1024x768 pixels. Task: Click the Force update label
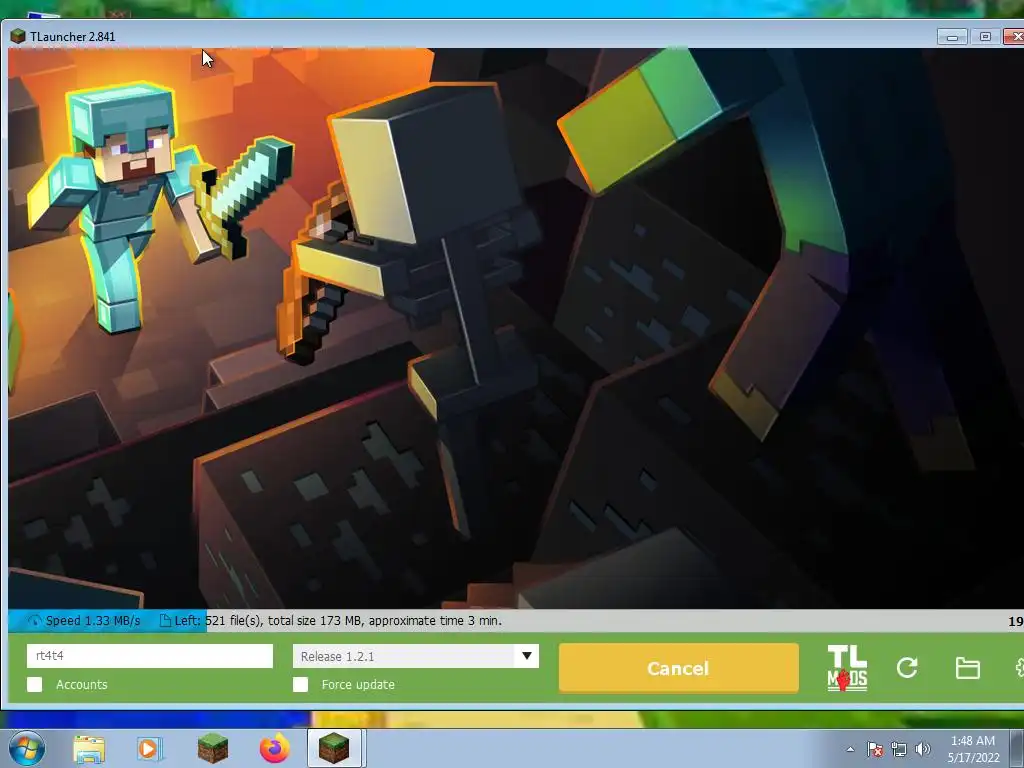pyautogui.click(x=358, y=684)
